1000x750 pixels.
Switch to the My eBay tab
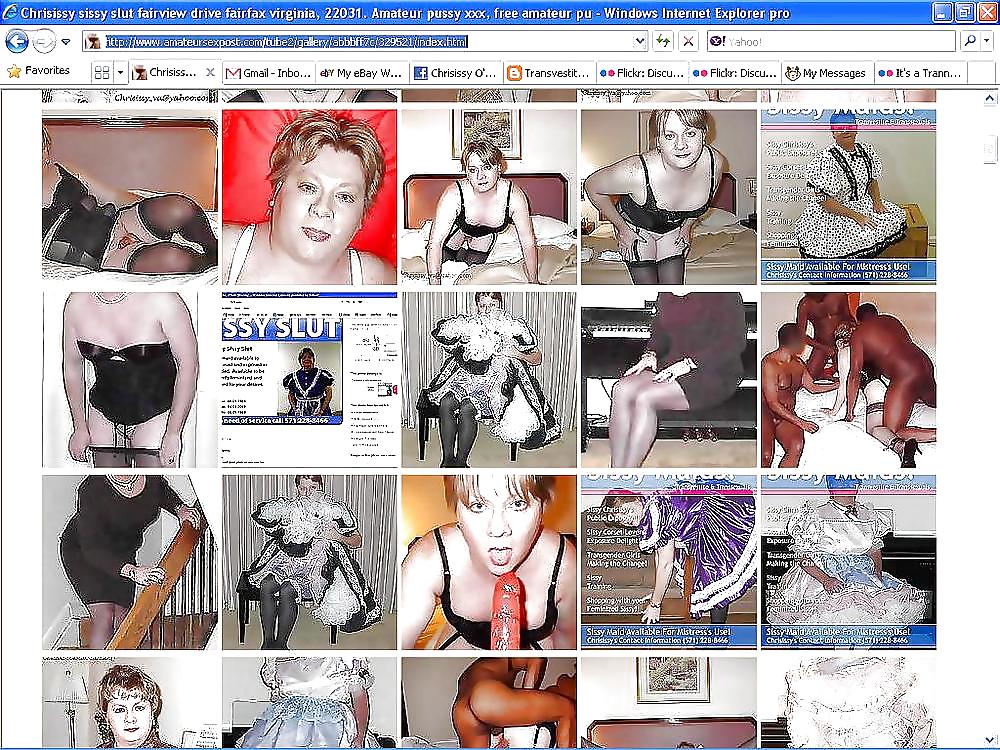point(362,73)
